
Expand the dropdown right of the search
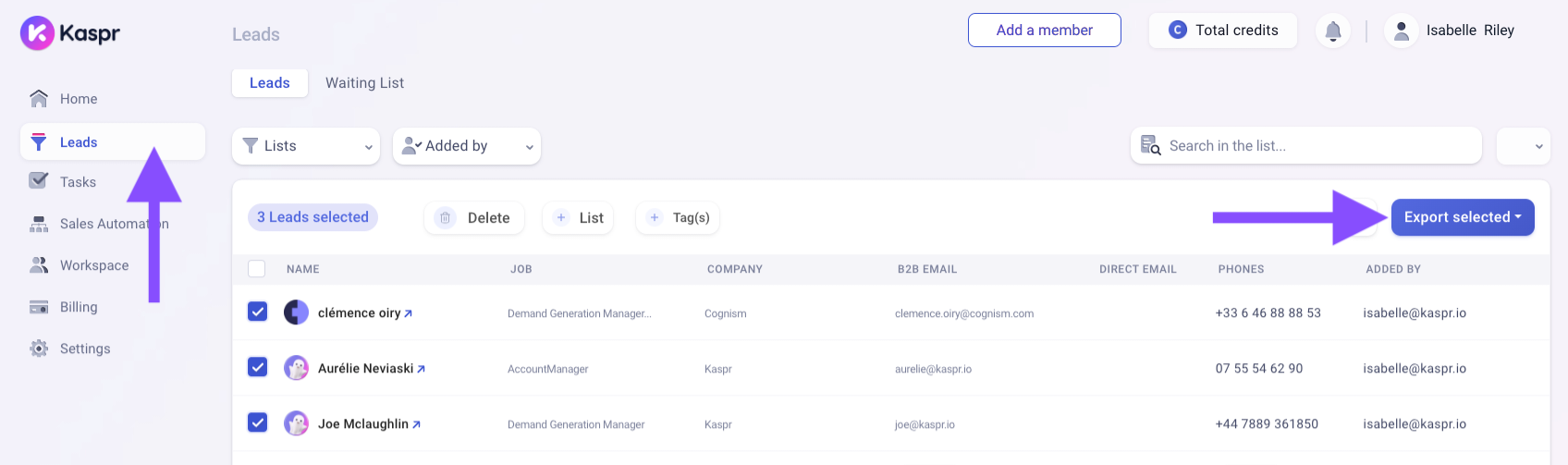pyautogui.click(x=1523, y=146)
